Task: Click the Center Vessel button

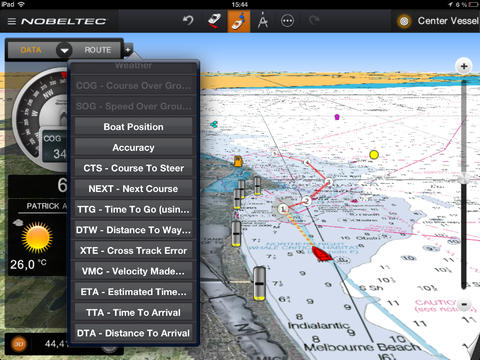Action: 438,21
